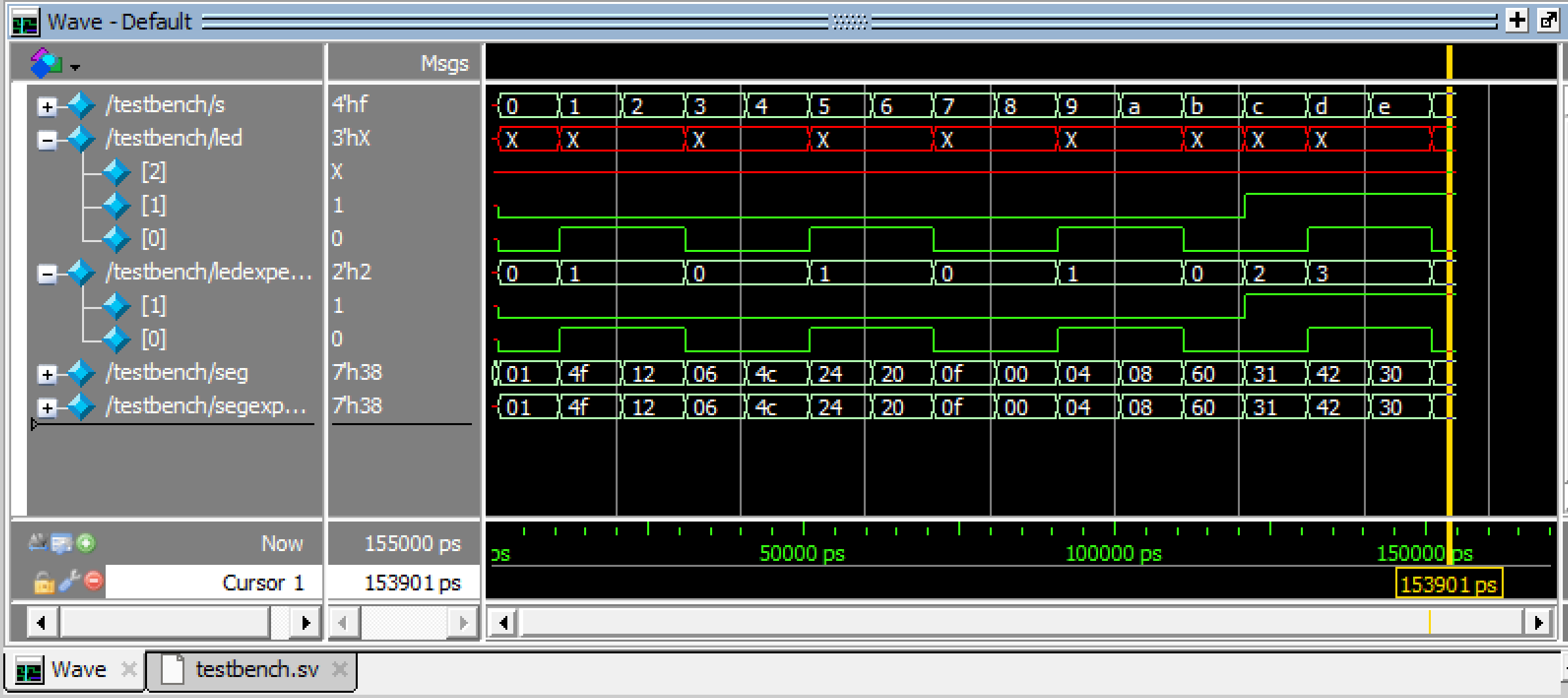Select the Wave tab

coord(77,670)
